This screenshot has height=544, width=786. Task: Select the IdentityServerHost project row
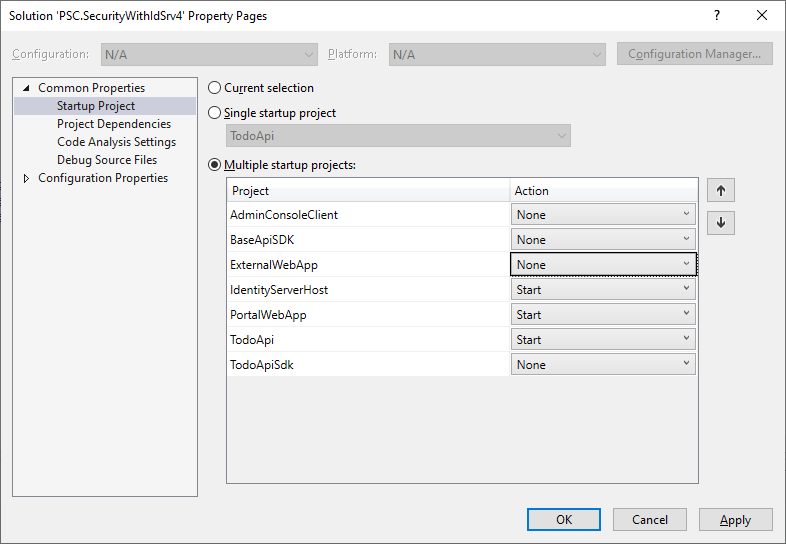coord(368,290)
